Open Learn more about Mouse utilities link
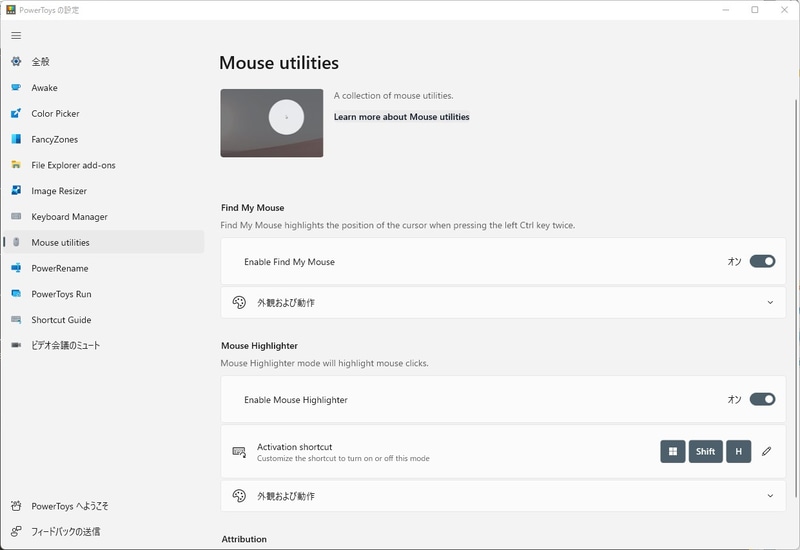This screenshot has width=800, height=550. [x=402, y=117]
